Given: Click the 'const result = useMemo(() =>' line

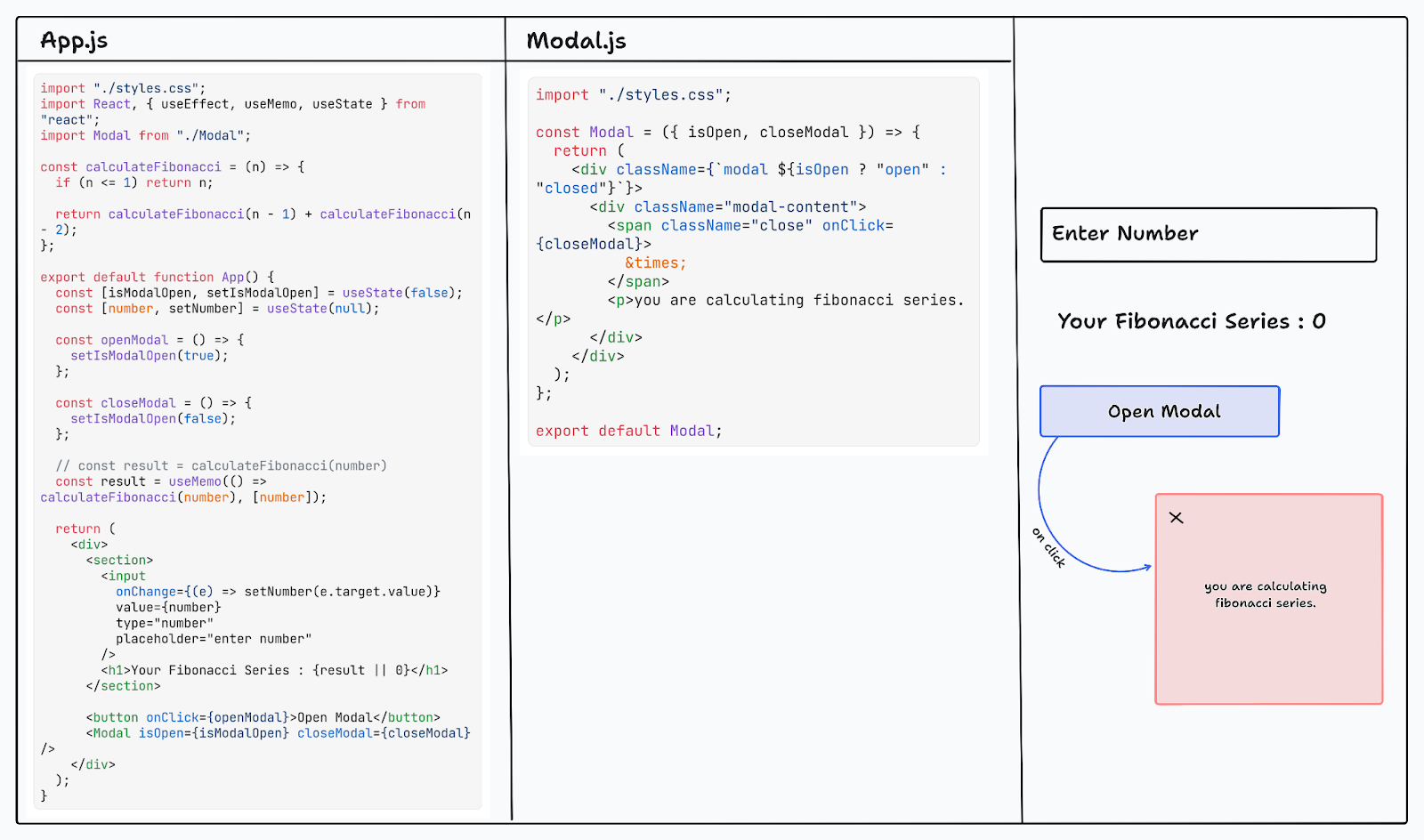Looking at the screenshot, I should pos(161,481).
